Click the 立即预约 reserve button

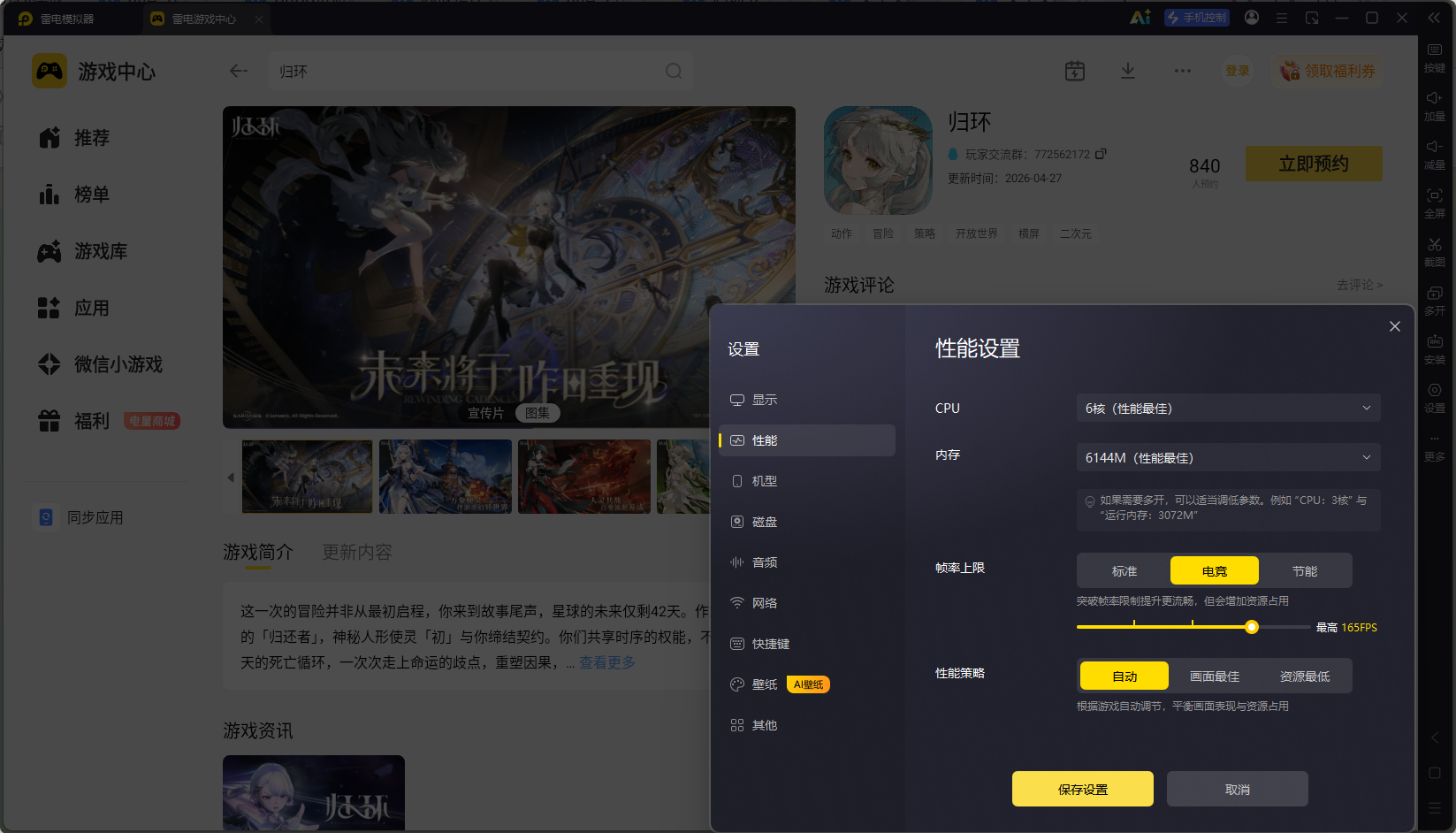(1314, 164)
